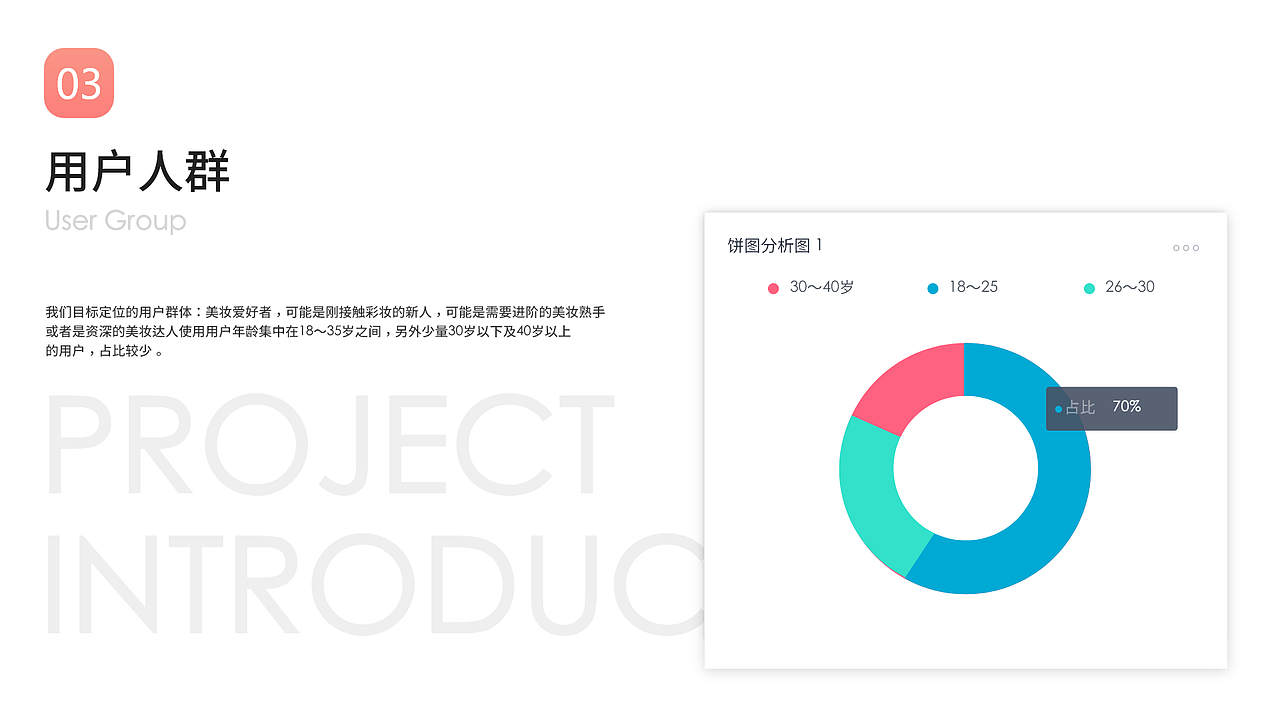The image size is (1280, 720).
Task: Toggle the pink 30~40岁 legend dot
Action: tap(773, 288)
